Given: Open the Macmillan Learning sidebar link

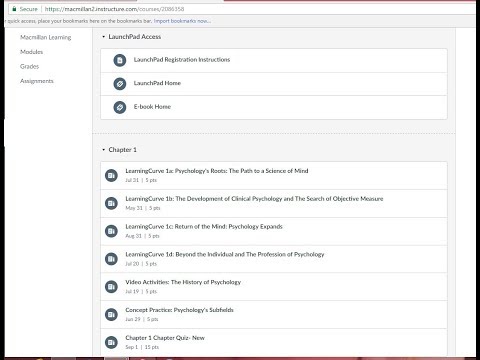Looking at the screenshot, I should point(46,37).
